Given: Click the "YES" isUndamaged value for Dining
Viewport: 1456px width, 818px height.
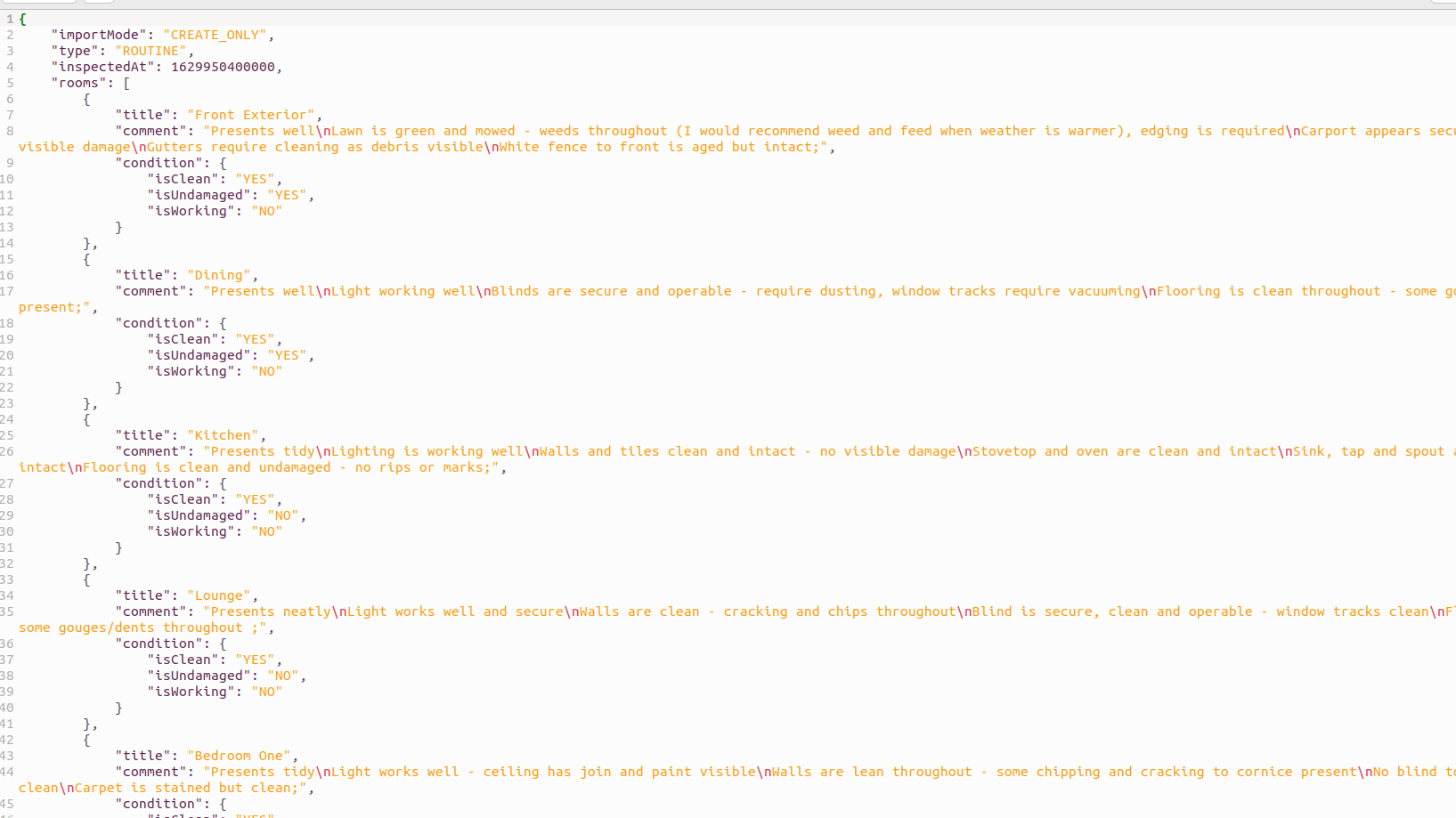Looking at the screenshot, I should 287,355.
